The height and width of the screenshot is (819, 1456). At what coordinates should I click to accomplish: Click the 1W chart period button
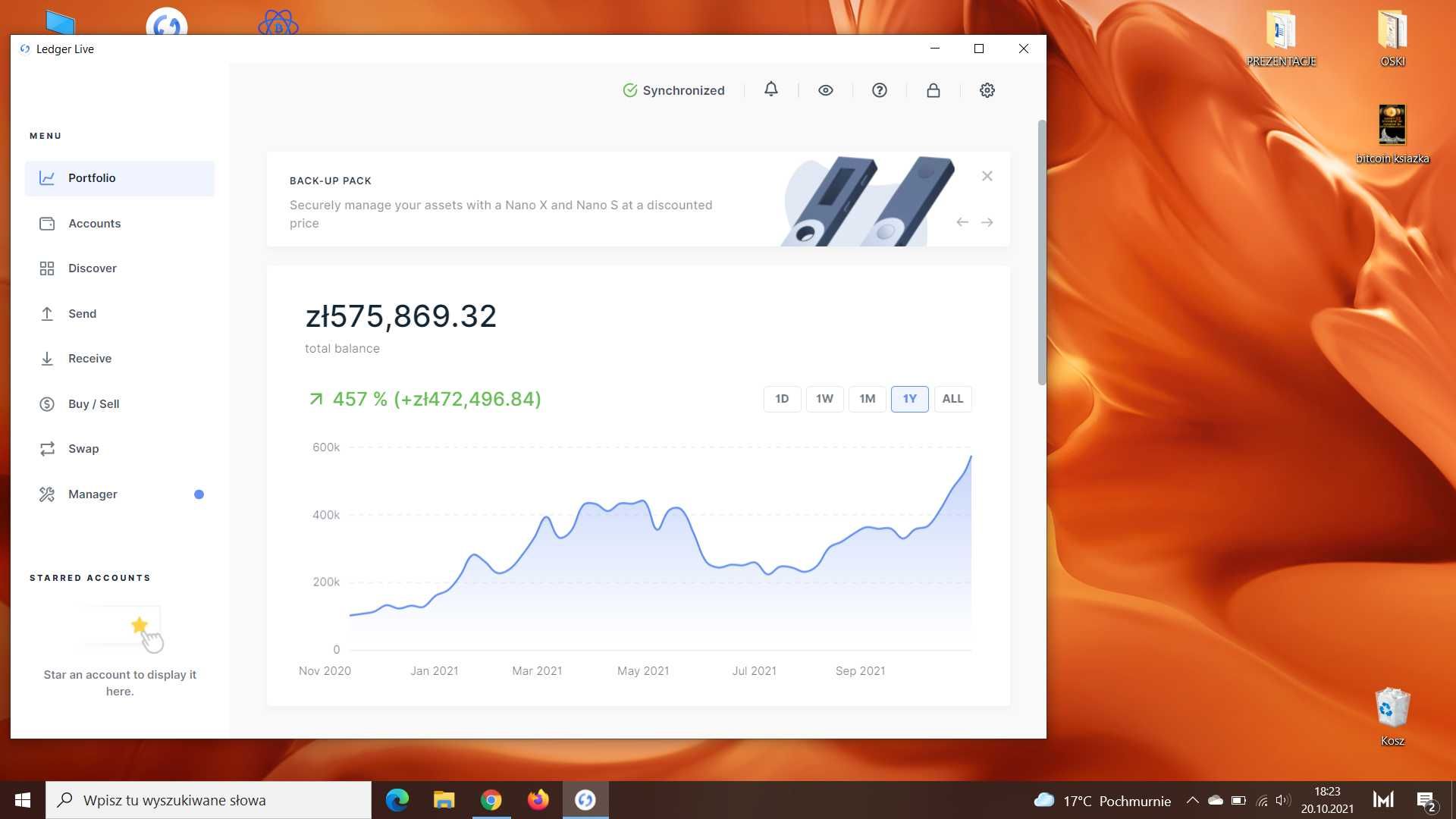[824, 398]
